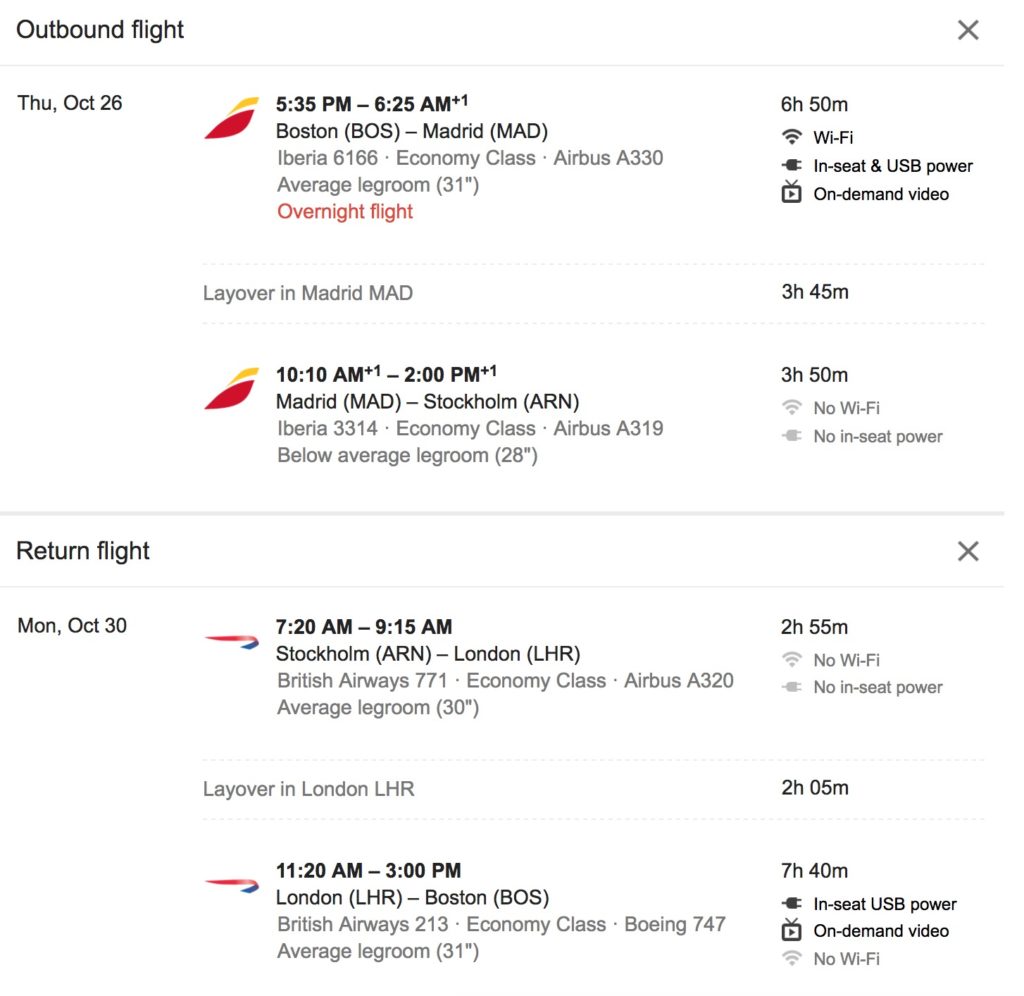Click the In-seat & USB power plug icon
Image resolution: width=1024 pixels, height=996 pixels.
pos(792,166)
